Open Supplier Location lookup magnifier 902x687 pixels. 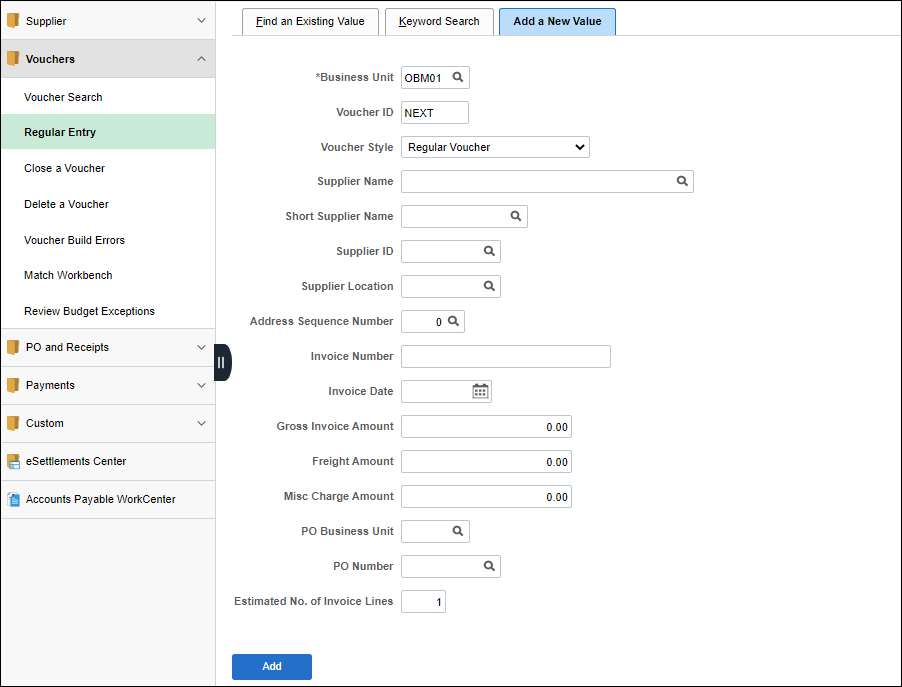[489, 286]
